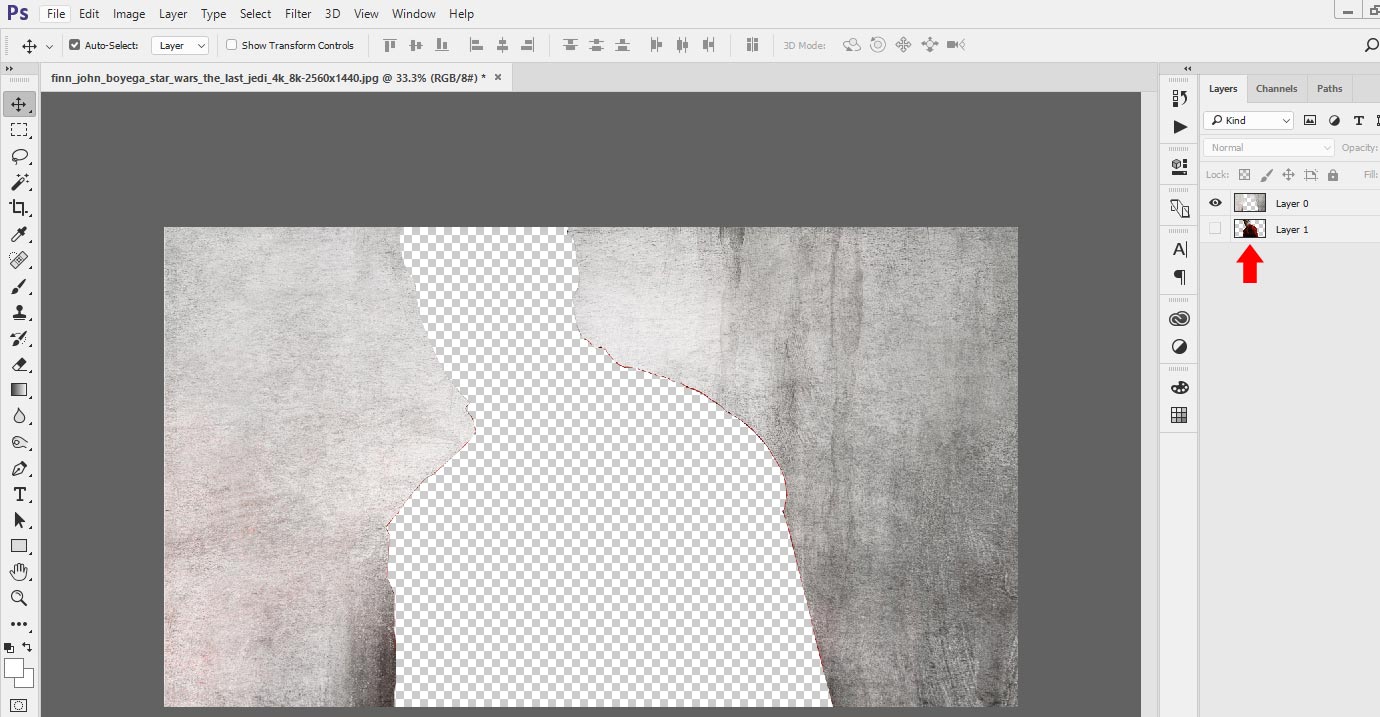Select the Zoom tool
1380x717 pixels.
19,598
